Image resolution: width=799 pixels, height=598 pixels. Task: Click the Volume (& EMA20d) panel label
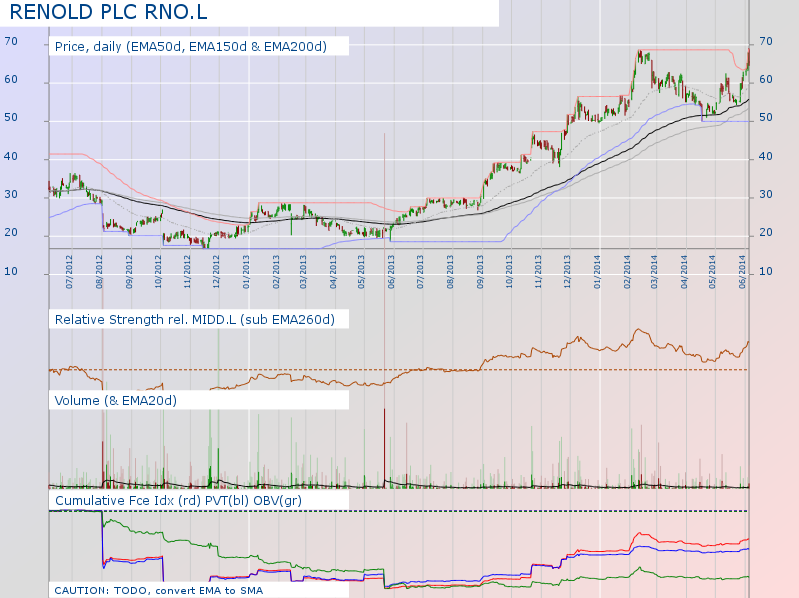(116, 400)
